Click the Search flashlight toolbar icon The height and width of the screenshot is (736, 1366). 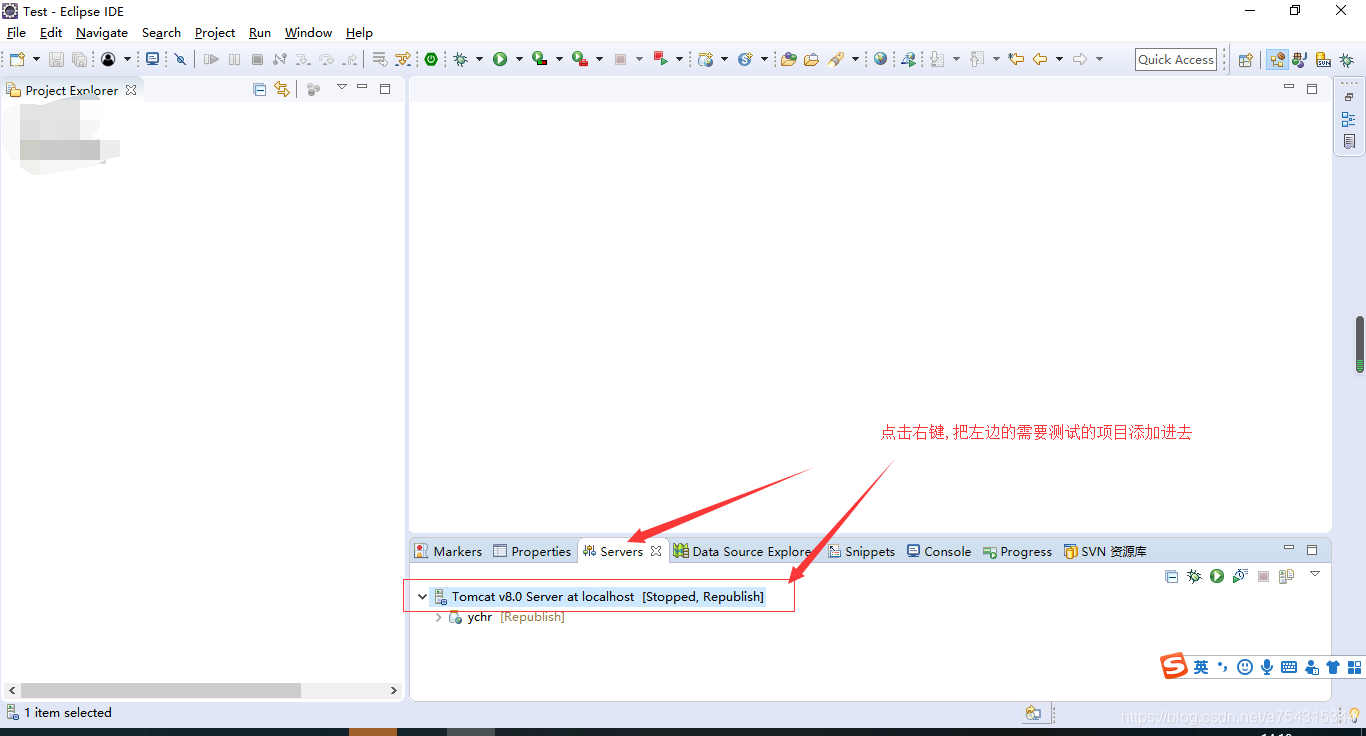[x=836, y=59]
